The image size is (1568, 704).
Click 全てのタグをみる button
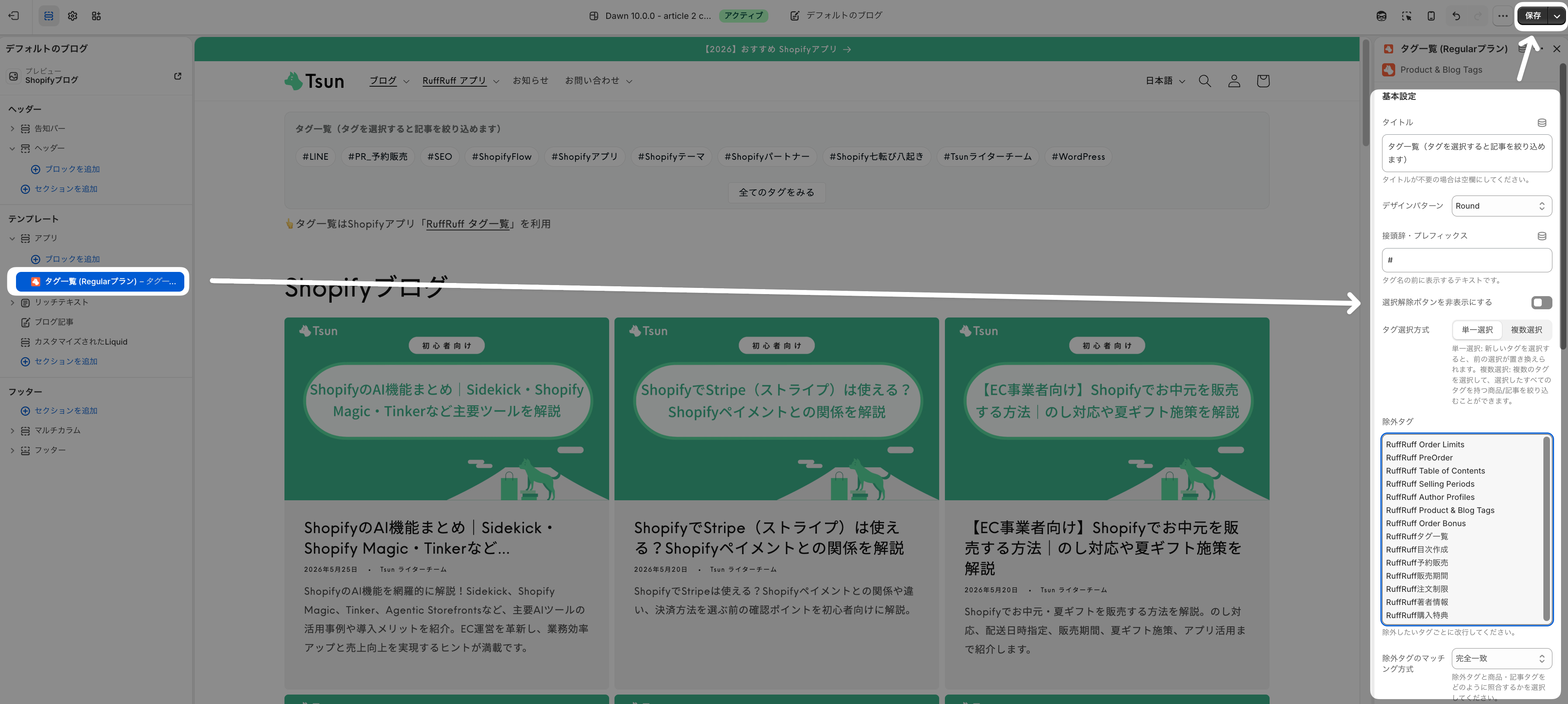click(777, 193)
